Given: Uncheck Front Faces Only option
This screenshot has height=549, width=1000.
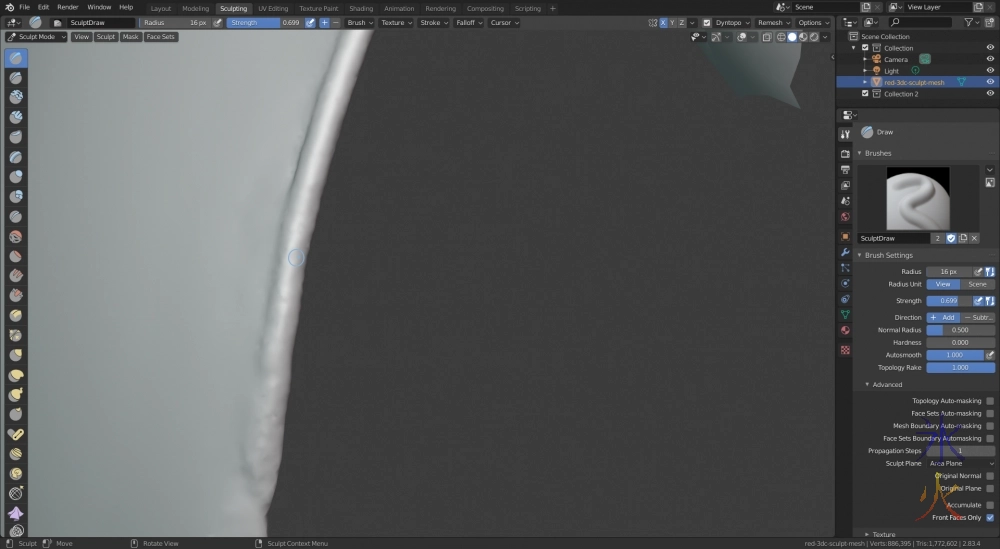Looking at the screenshot, I should pyautogui.click(x=990, y=517).
